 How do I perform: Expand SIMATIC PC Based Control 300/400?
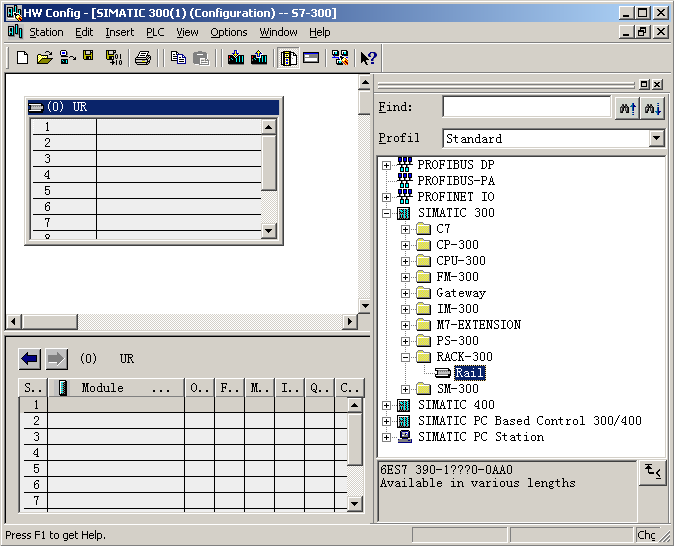(x=387, y=421)
